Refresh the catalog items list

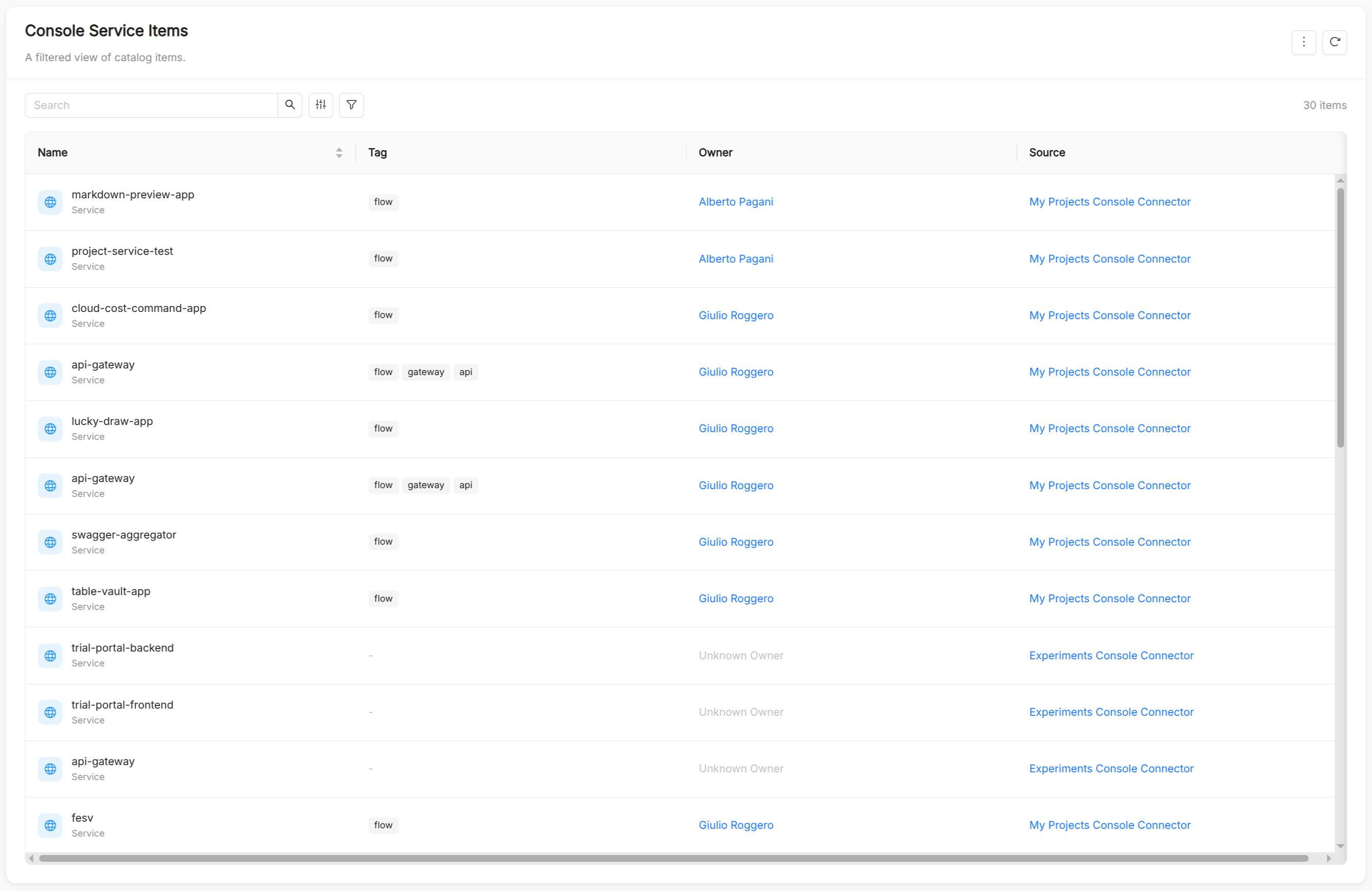pos(1335,42)
